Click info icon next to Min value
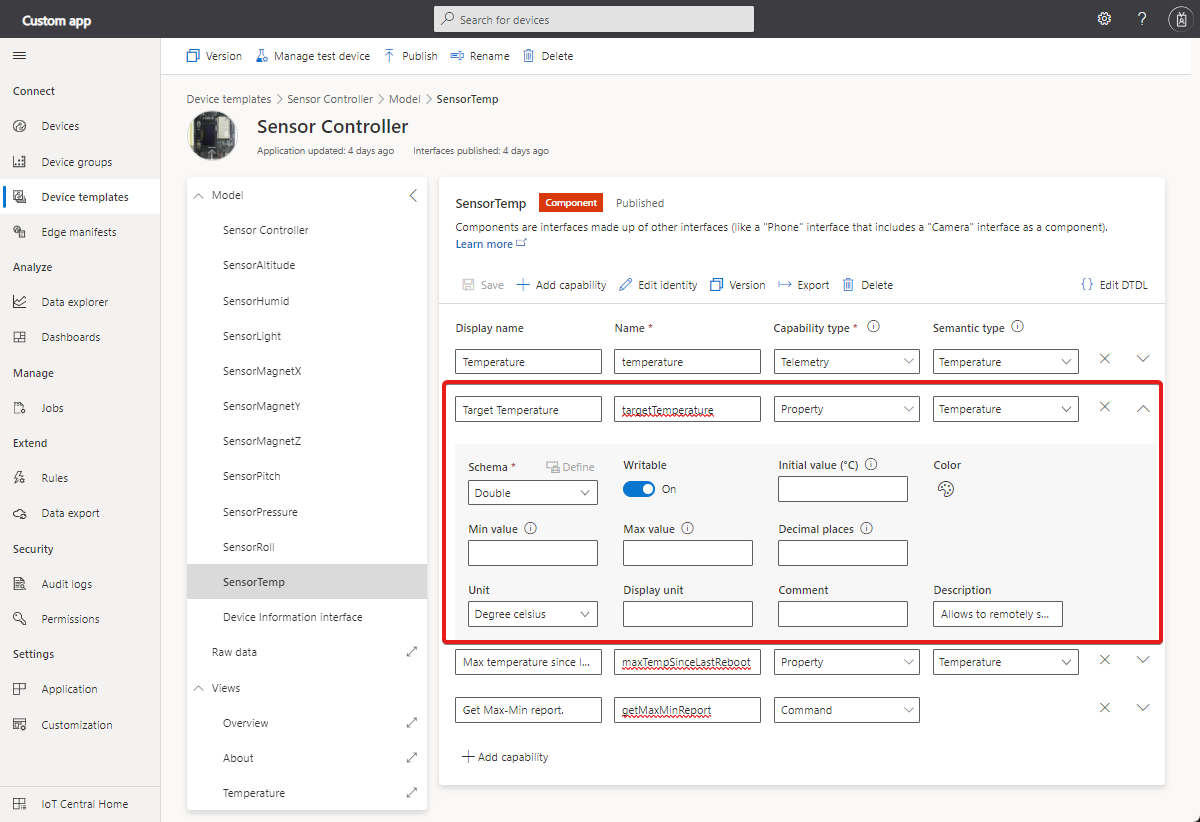1200x822 pixels. click(531, 528)
